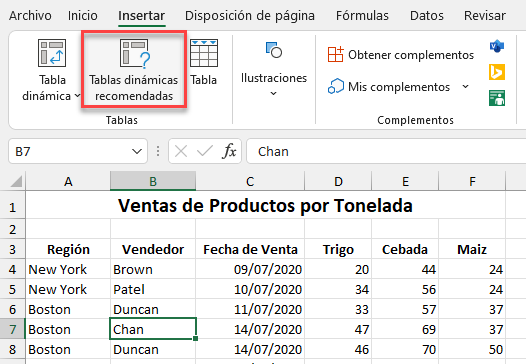Click the Visio Data Visualizer add-in icon
The width and height of the screenshot is (526, 364).
coord(497,46)
